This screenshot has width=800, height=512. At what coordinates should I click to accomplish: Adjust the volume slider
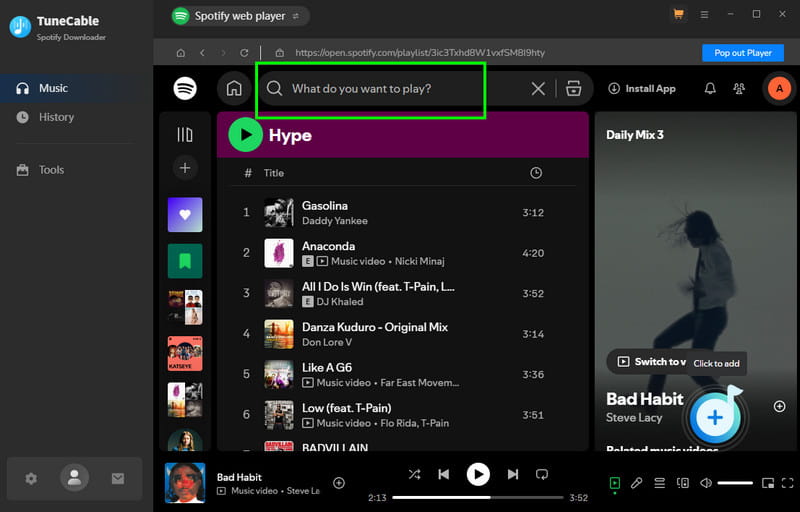[x=735, y=483]
